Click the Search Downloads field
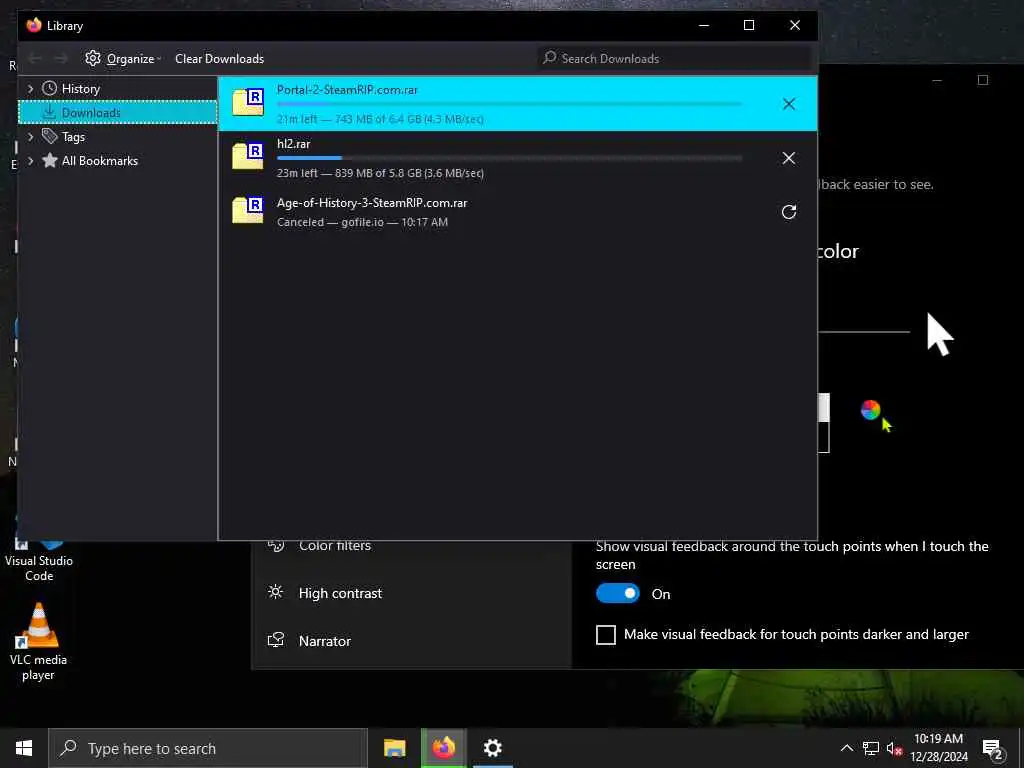1024x768 pixels. 675,58
